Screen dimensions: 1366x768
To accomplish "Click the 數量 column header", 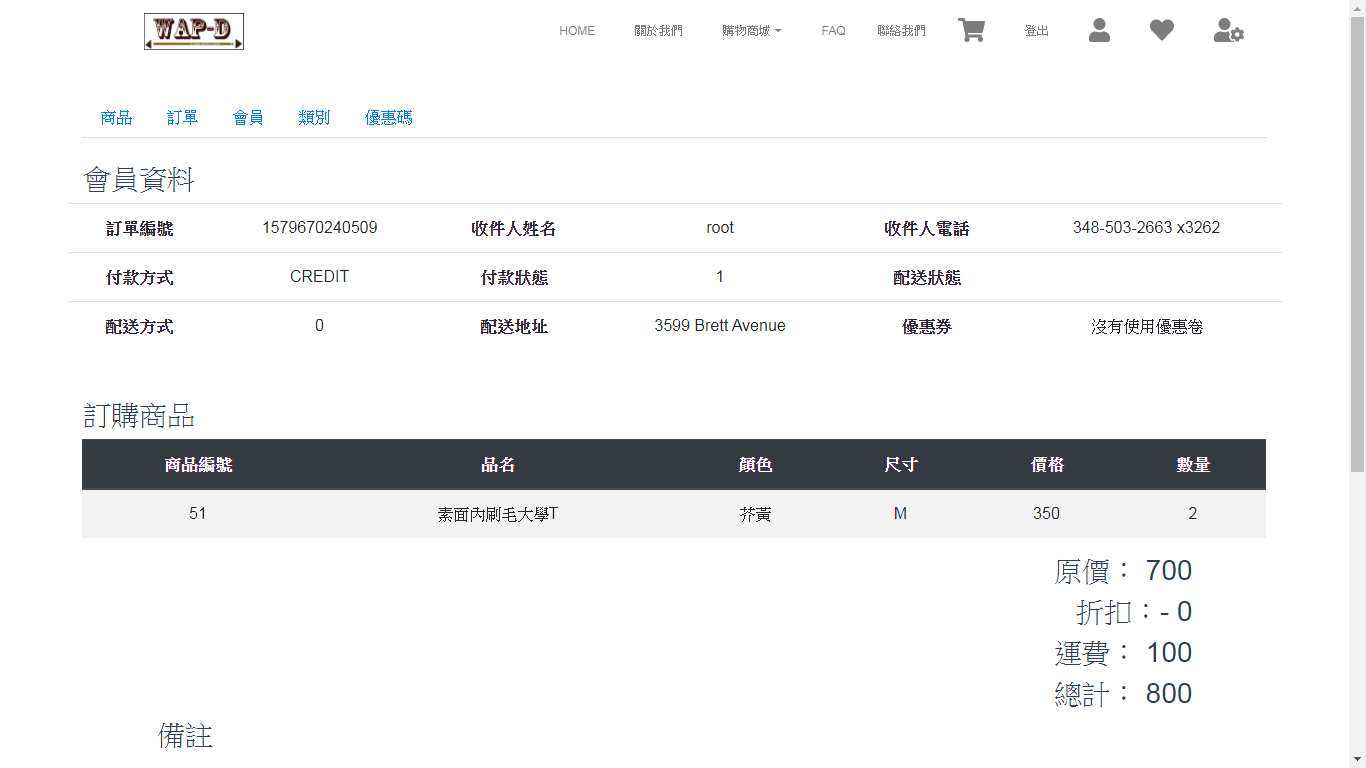I will coord(1193,465).
